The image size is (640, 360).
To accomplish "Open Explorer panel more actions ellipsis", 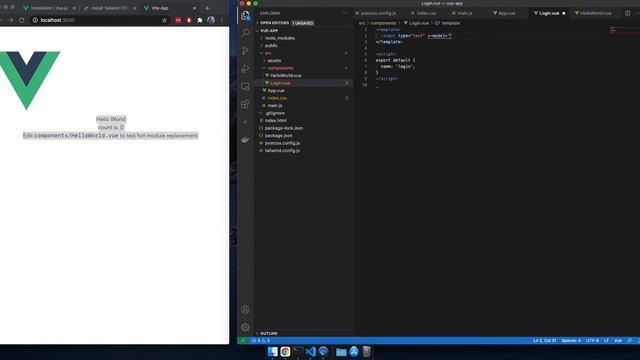I will coord(344,13).
